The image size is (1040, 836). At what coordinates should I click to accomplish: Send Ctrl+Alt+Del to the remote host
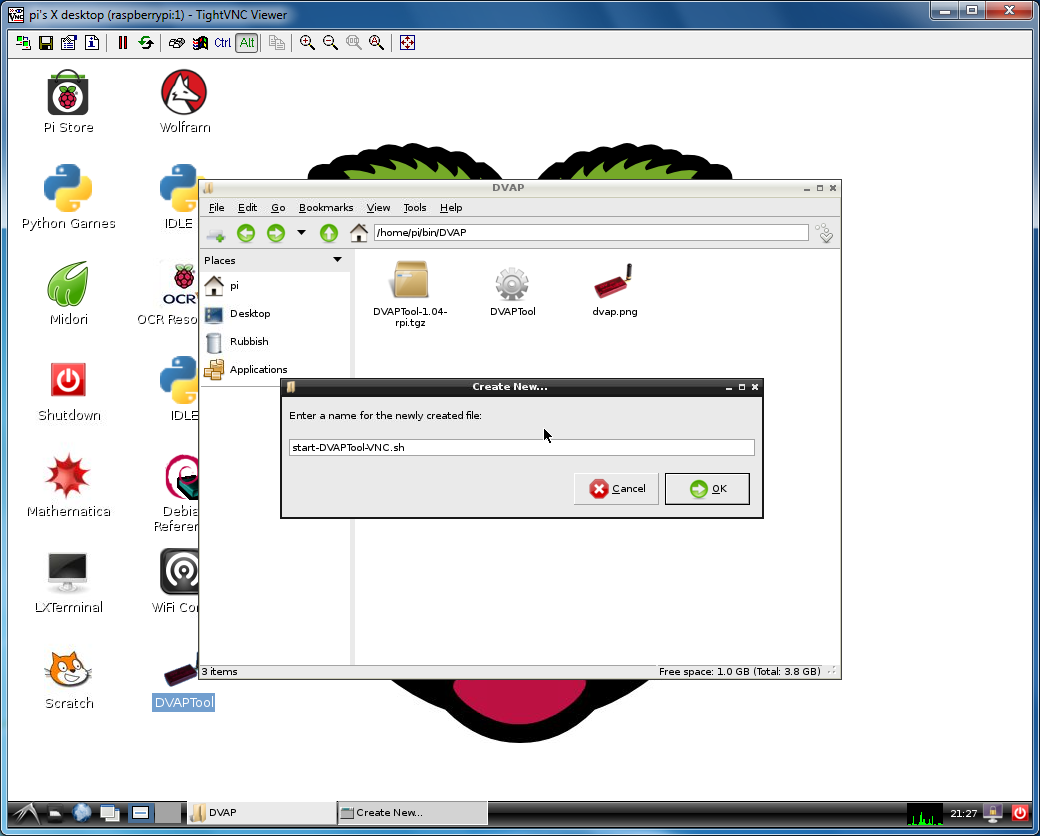pyautogui.click(x=176, y=42)
